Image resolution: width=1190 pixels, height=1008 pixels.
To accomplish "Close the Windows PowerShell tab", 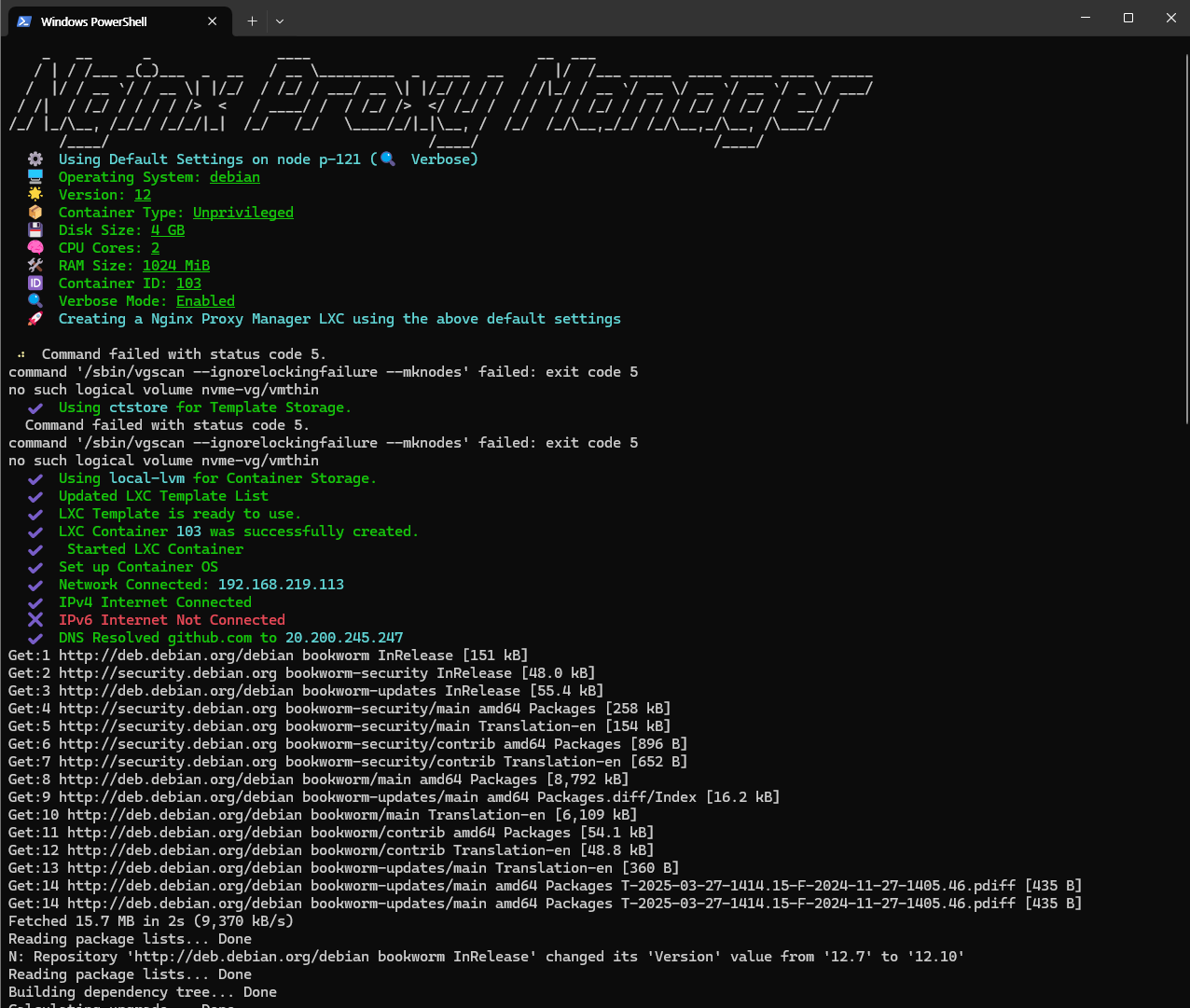I will [x=213, y=21].
